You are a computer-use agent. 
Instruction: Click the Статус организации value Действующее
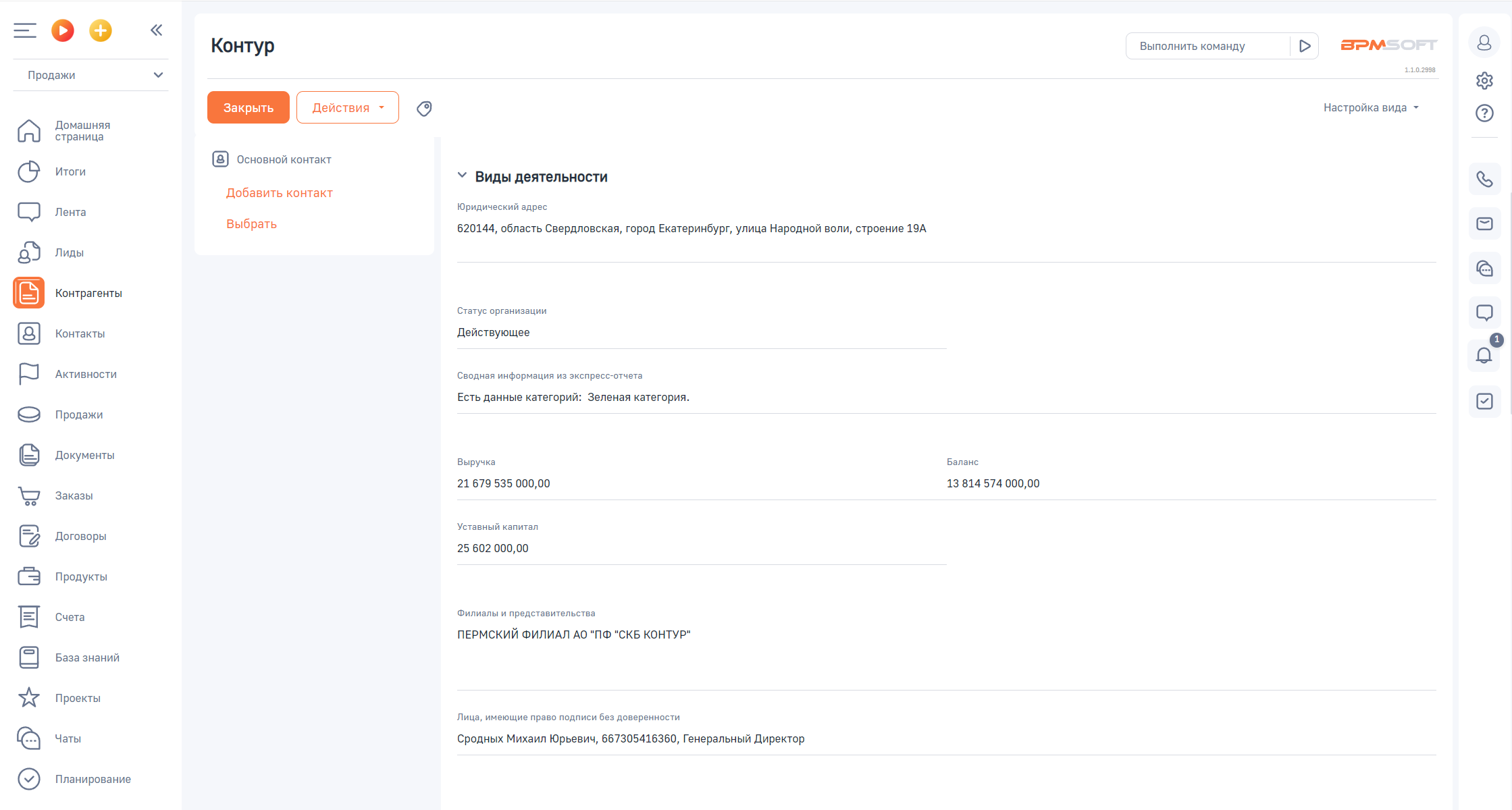[x=494, y=332]
